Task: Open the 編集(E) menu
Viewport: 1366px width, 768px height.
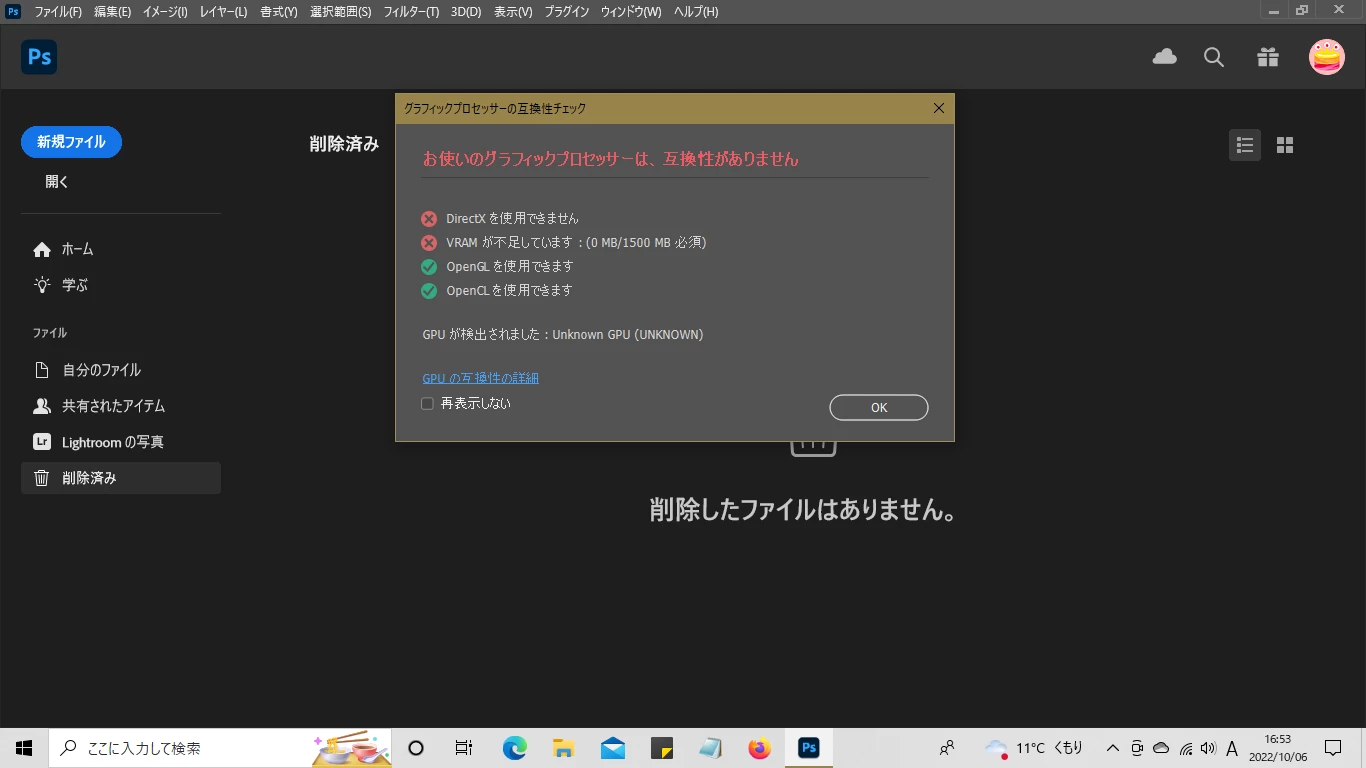Action: (x=112, y=12)
